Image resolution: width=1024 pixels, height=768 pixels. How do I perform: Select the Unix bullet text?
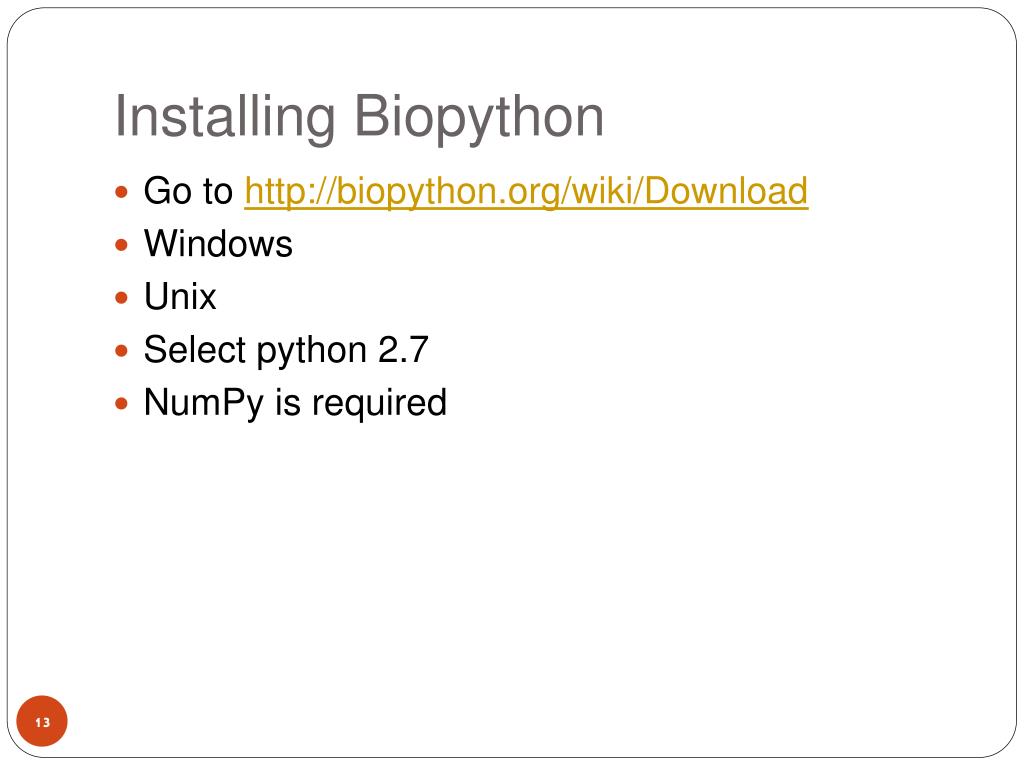[180, 296]
